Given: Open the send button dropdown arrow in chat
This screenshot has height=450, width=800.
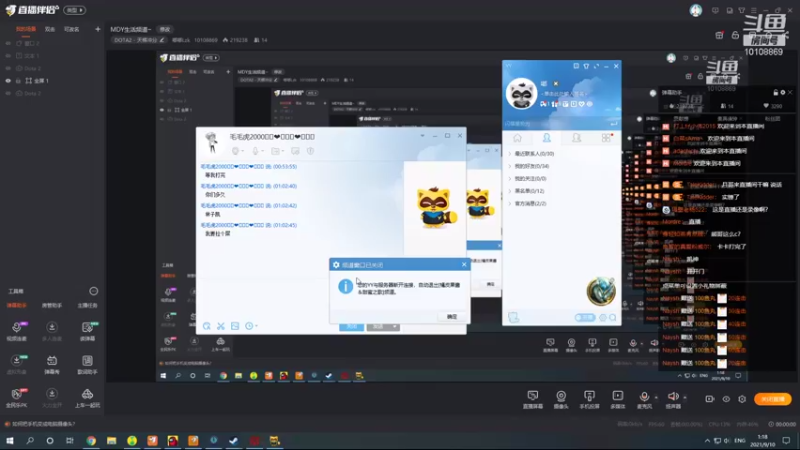Looking at the screenshot, I should (x=395, y=327).
